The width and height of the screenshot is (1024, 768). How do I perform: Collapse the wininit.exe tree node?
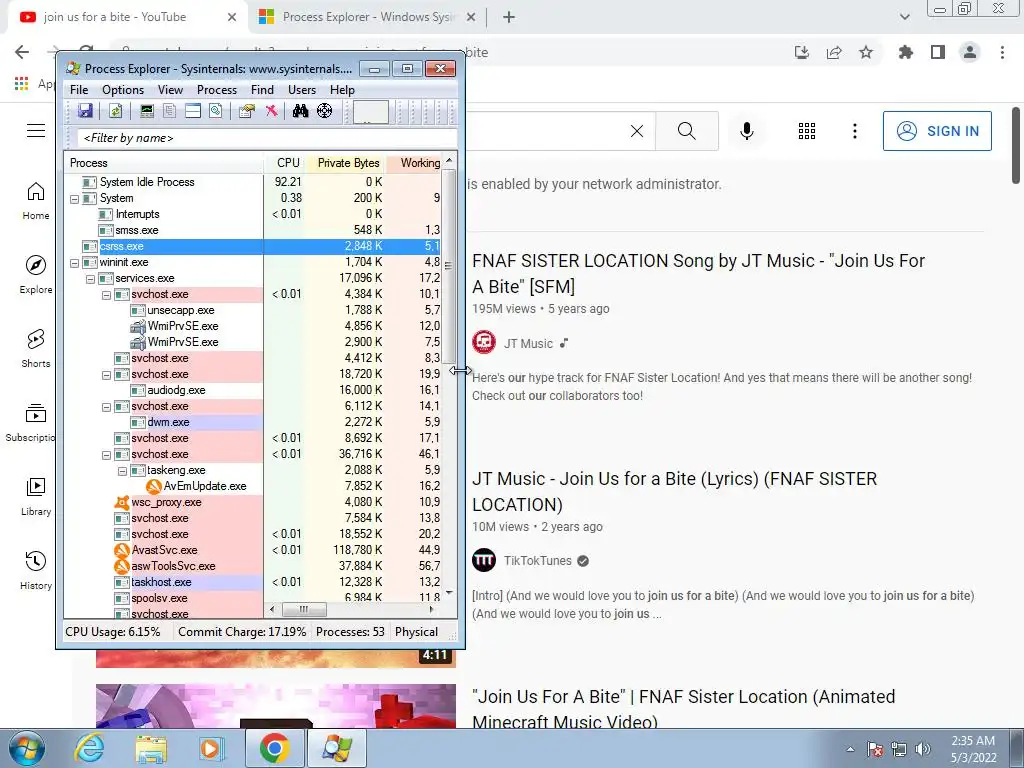74,263
